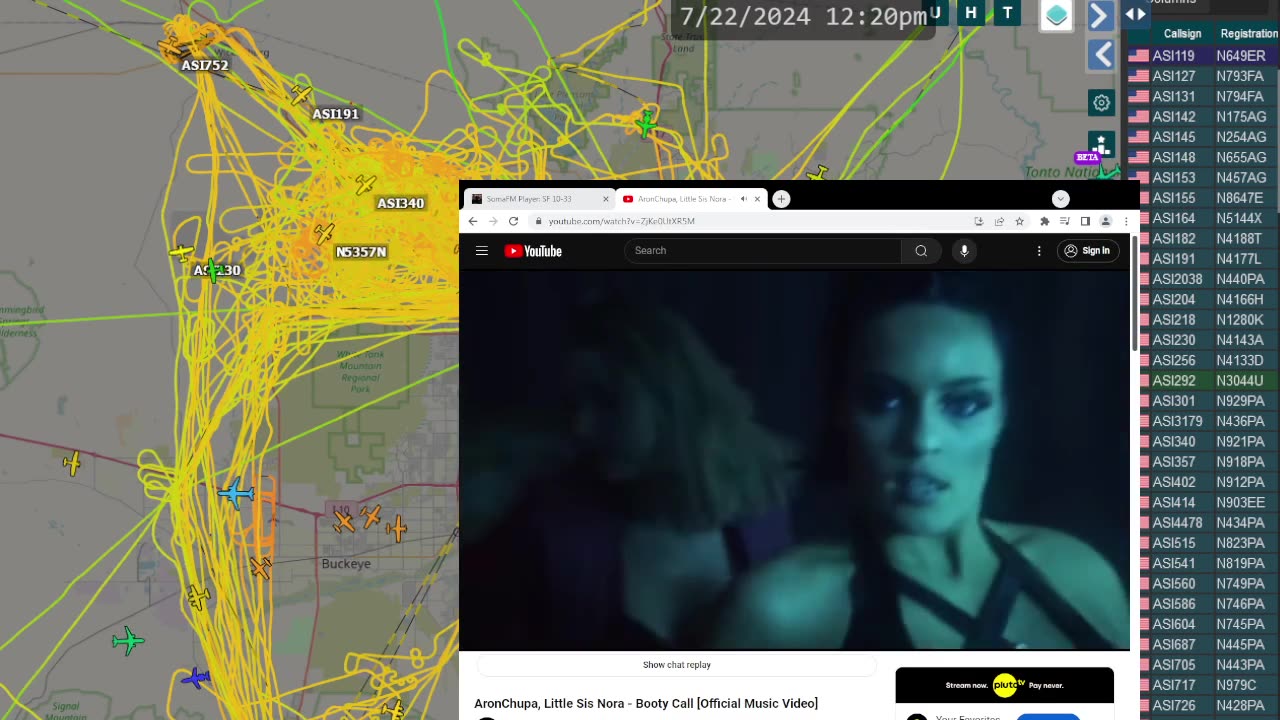Viewport: 1280px width, 720px height.
Task: Click registration N903EE in table
Action: (1240, 503)
